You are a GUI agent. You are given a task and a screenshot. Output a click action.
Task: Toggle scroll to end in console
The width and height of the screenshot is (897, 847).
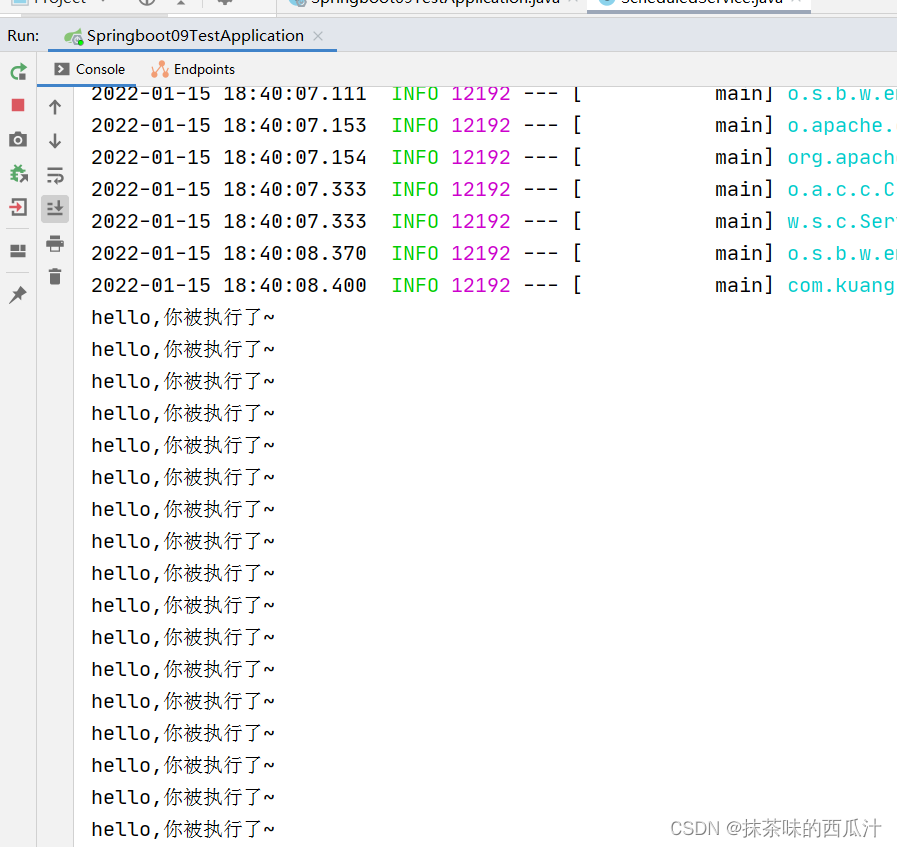[x=55, y=207]
